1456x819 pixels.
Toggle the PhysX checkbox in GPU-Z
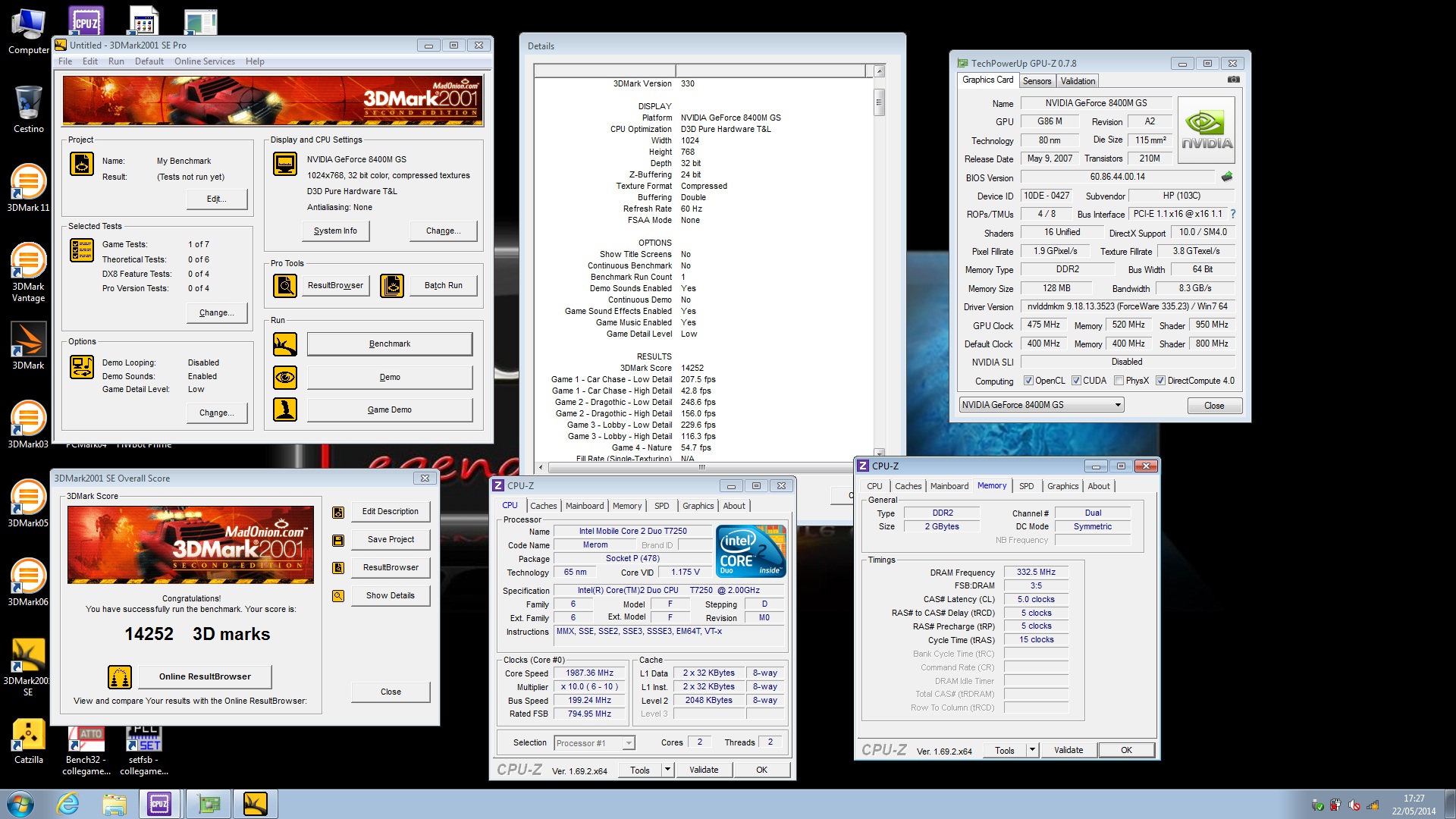pyautogui.click(x=1119, y=381)
